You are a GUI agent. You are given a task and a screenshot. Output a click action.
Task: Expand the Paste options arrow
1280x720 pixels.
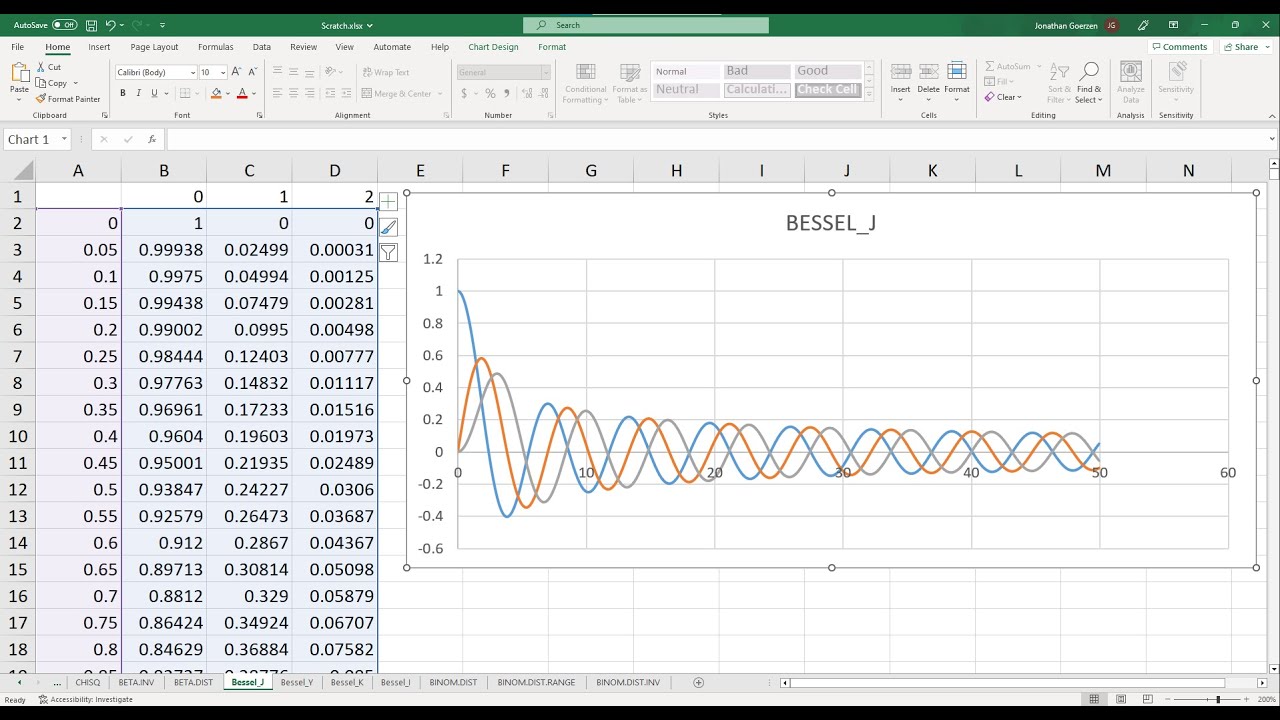tap(19, 99)
